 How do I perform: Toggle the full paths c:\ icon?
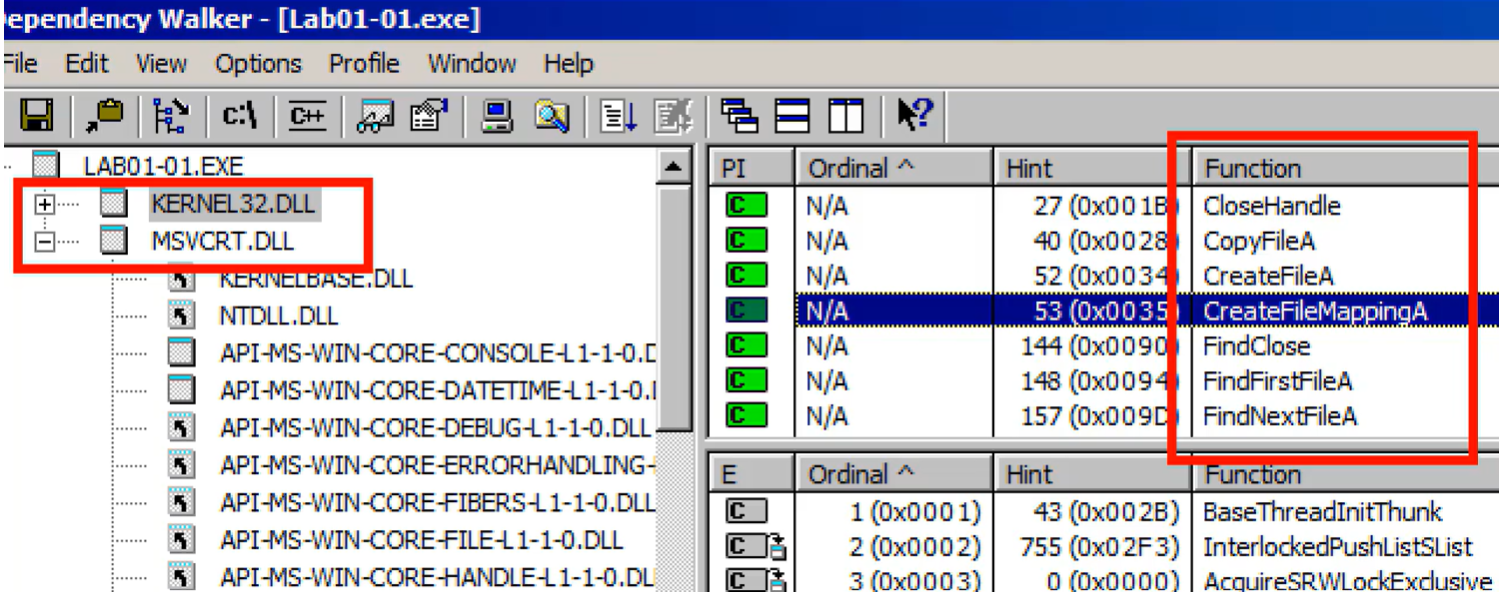240,118
